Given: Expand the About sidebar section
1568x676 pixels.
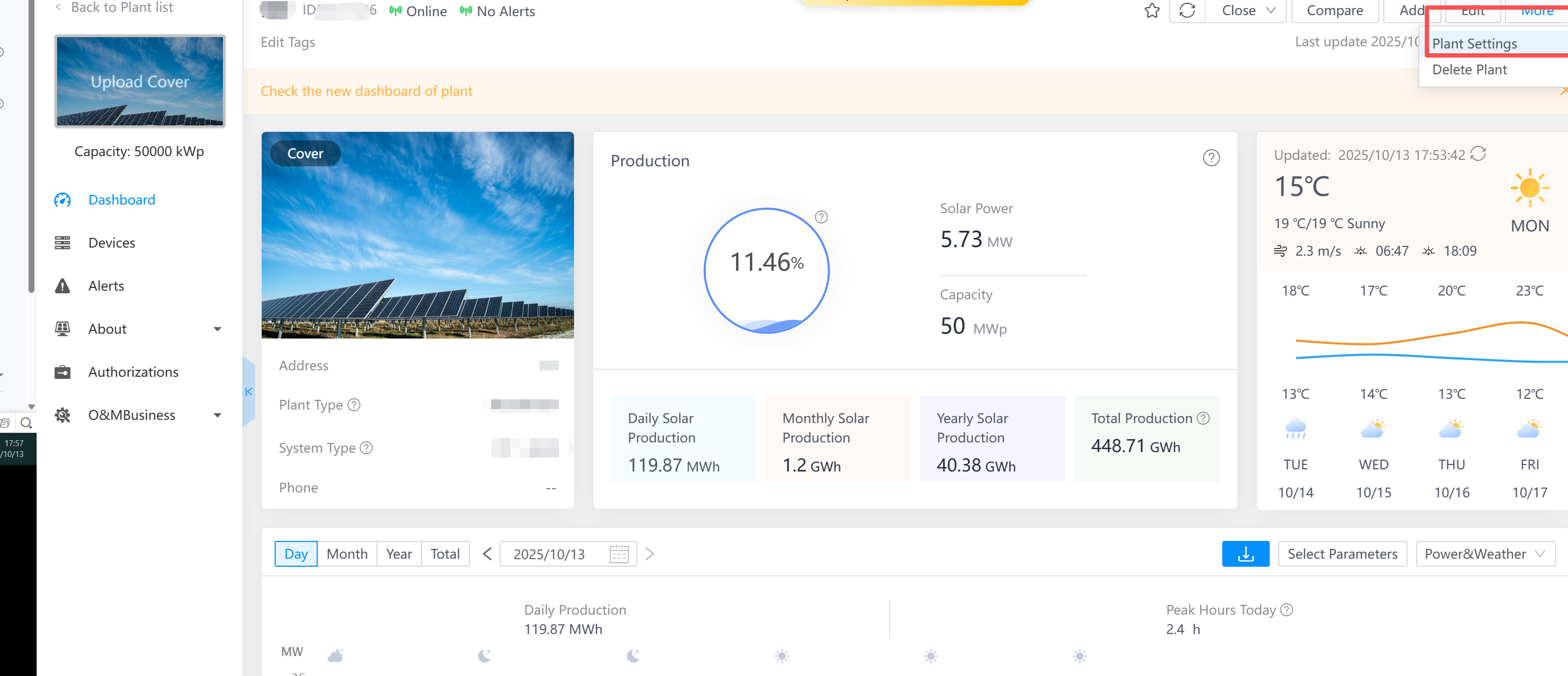Looking at the screenshot, I should click(216, 328).
